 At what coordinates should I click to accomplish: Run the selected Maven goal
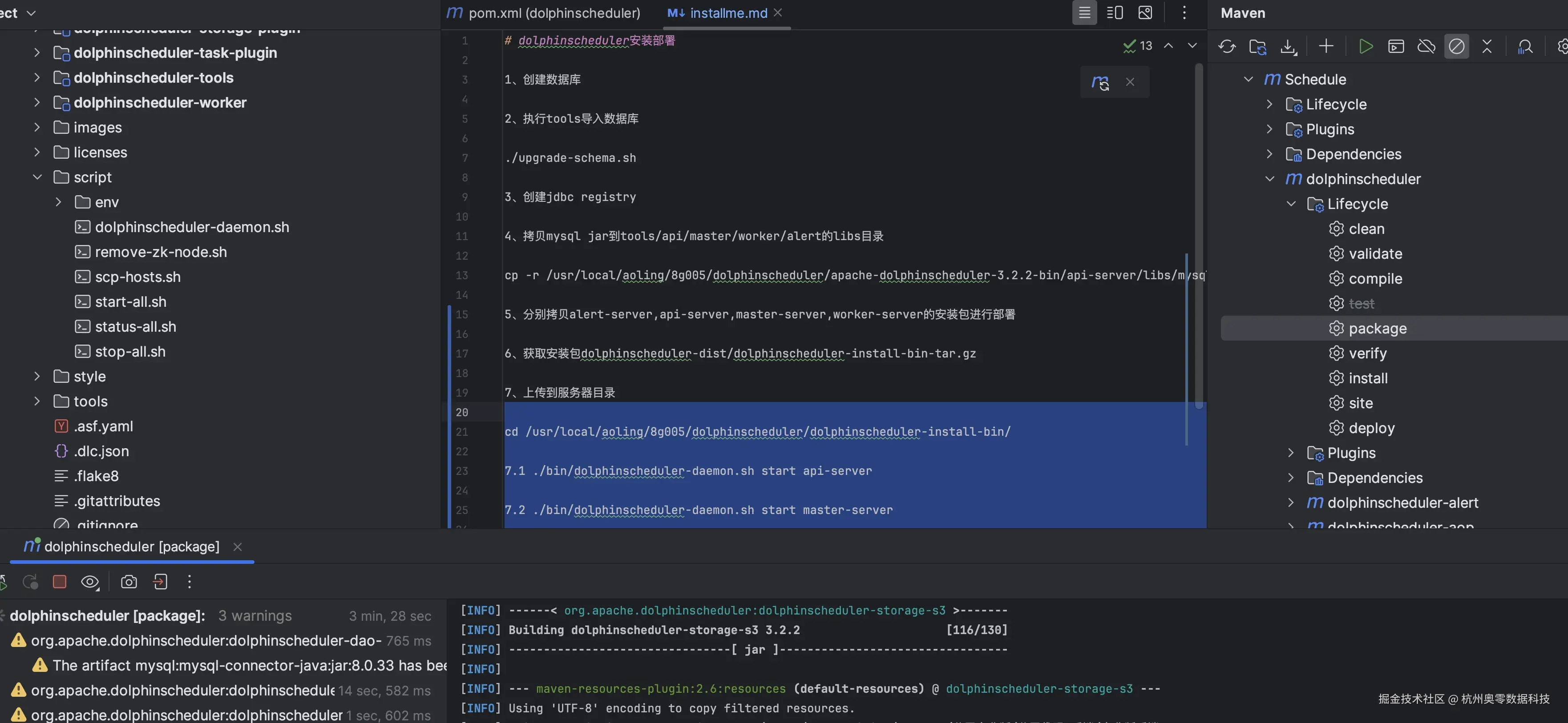1365,46
